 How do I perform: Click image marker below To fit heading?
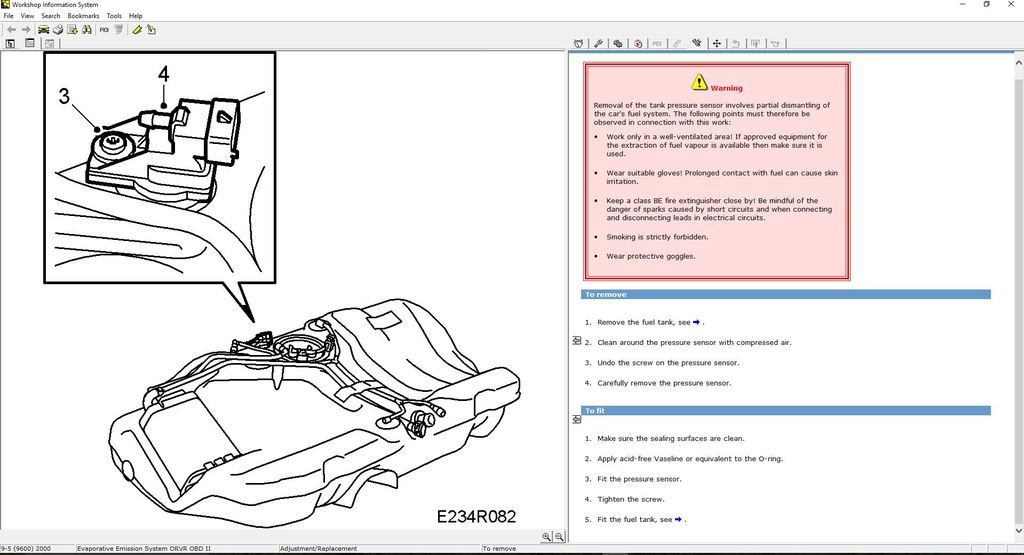pos(576,424)
